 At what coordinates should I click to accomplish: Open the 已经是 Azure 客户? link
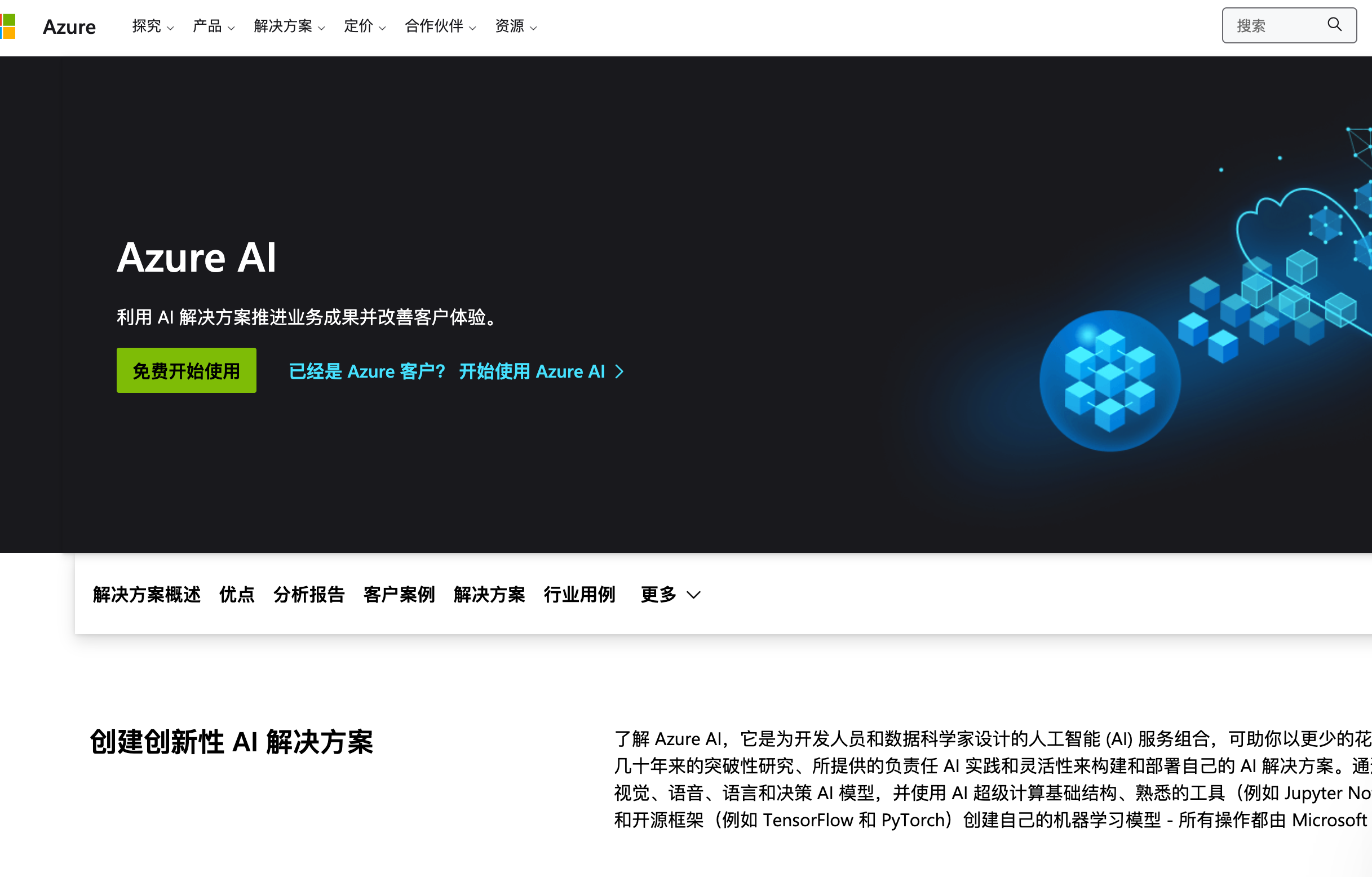tap(367, 371)
